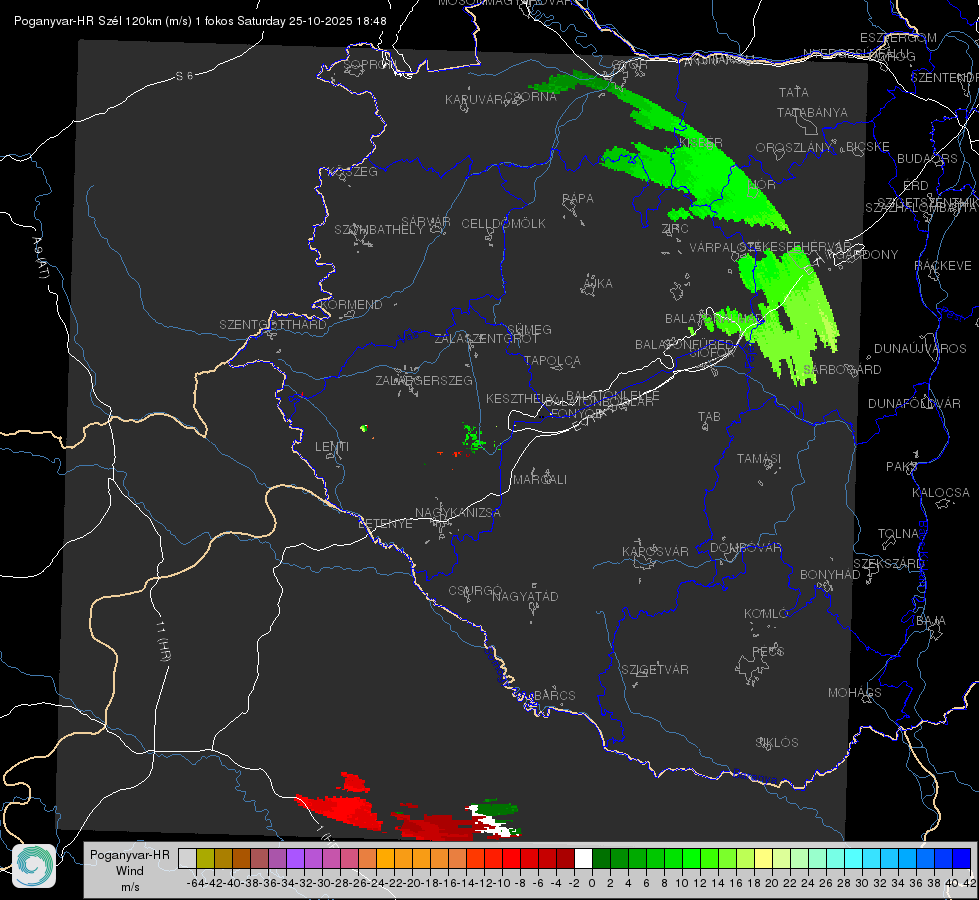Viewport: 979px width, 900px height.
Task: Click the CELLDÖMÖLK label
Action: pyautogui.click(x=504, y=224)
